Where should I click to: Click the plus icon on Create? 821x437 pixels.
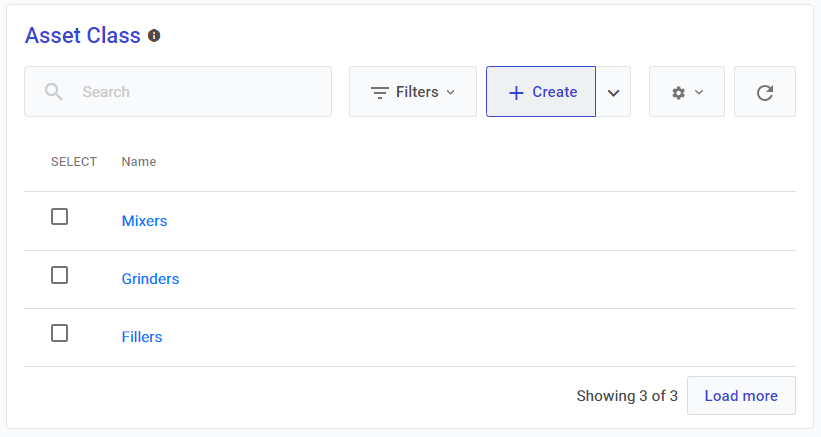pyautogui.click(x=516, y=92)
